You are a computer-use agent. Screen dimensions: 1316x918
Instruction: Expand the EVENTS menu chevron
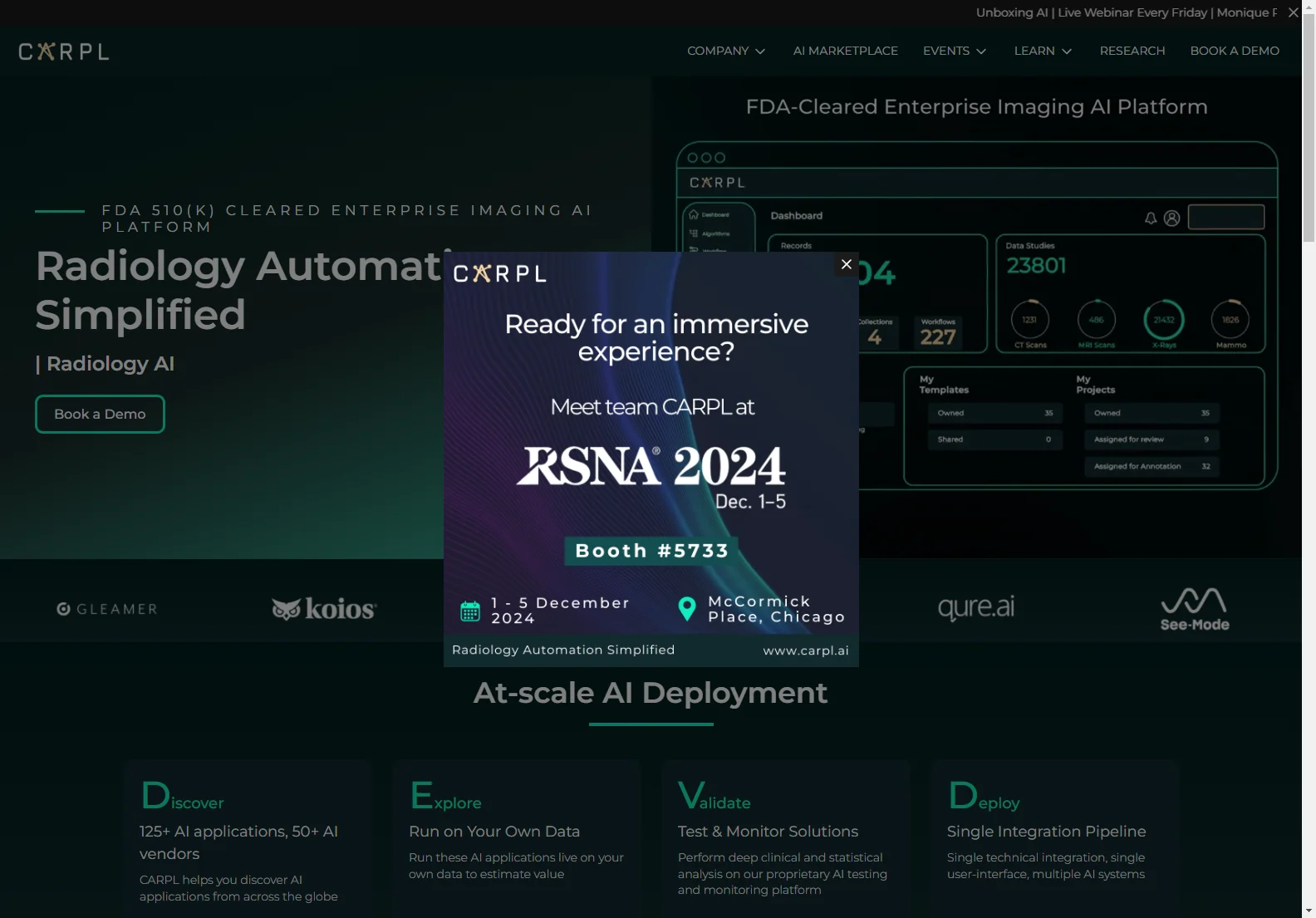[981, 52]
